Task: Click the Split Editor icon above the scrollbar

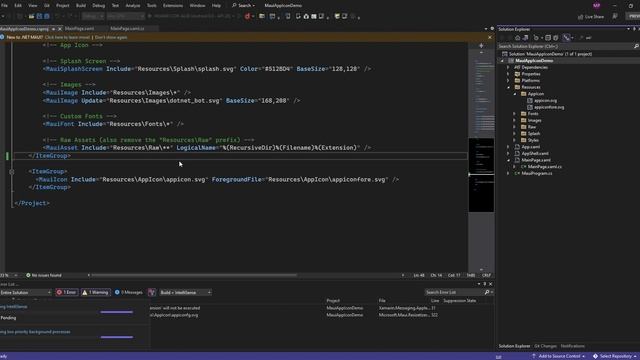Action: pos(481,46)
